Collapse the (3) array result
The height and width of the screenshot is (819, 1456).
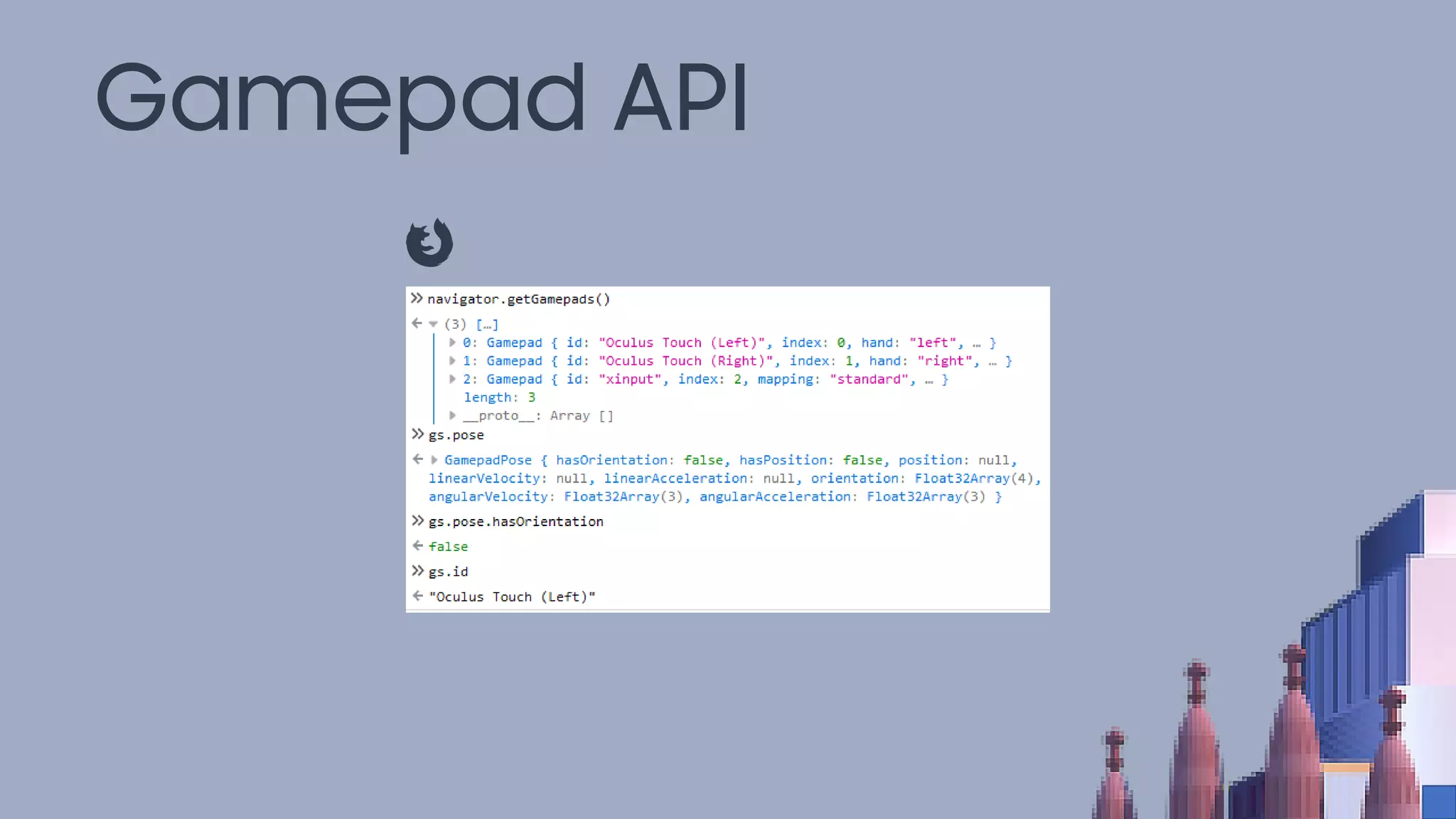[433, 324]
